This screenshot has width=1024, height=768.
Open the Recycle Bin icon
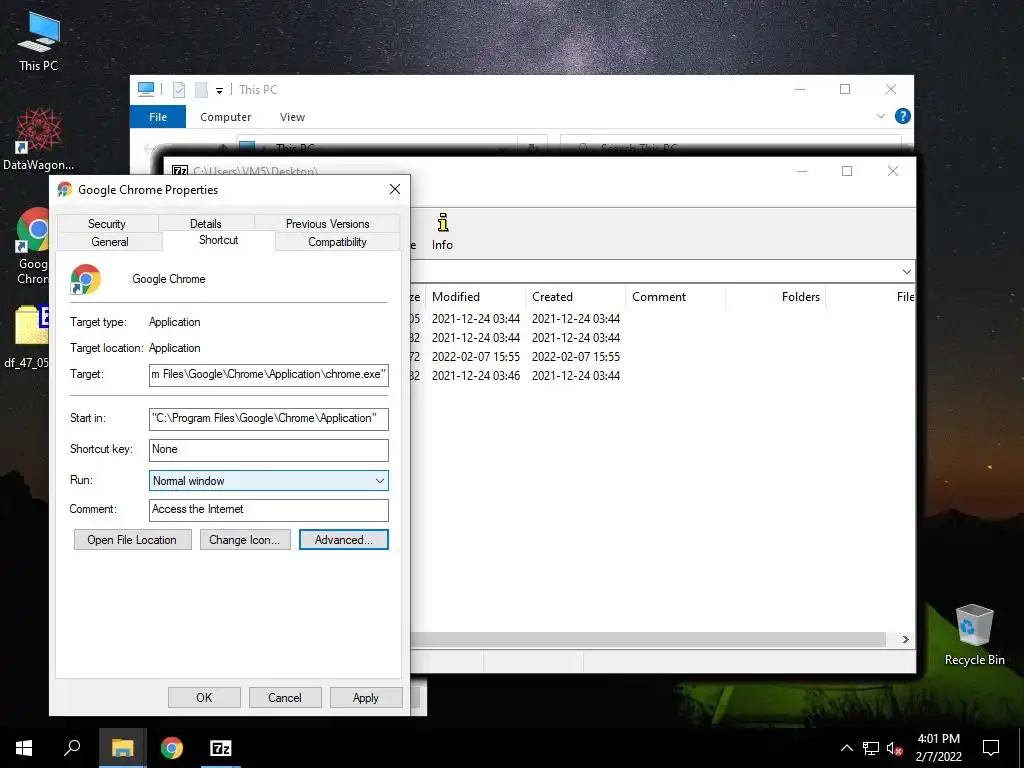tap(974, 634)
